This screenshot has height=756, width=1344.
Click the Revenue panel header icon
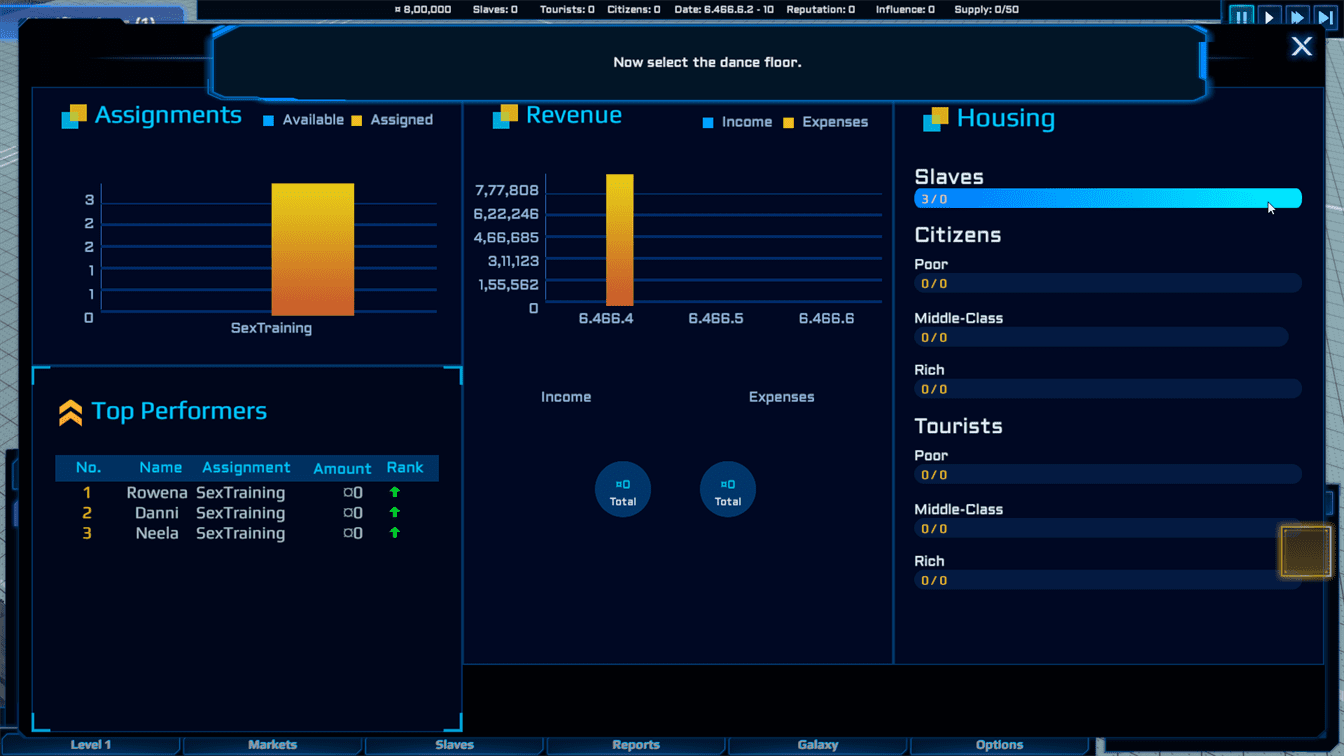click(505, 116)
